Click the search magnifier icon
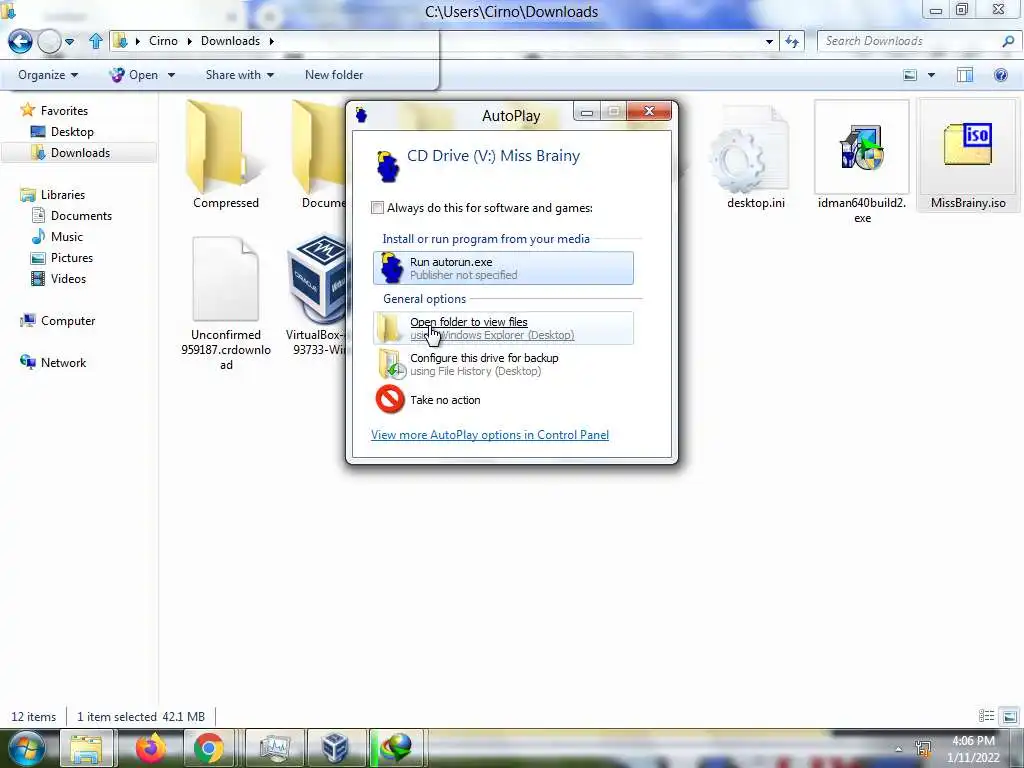Screen dimensions: 1024x768 point(1008,41)
